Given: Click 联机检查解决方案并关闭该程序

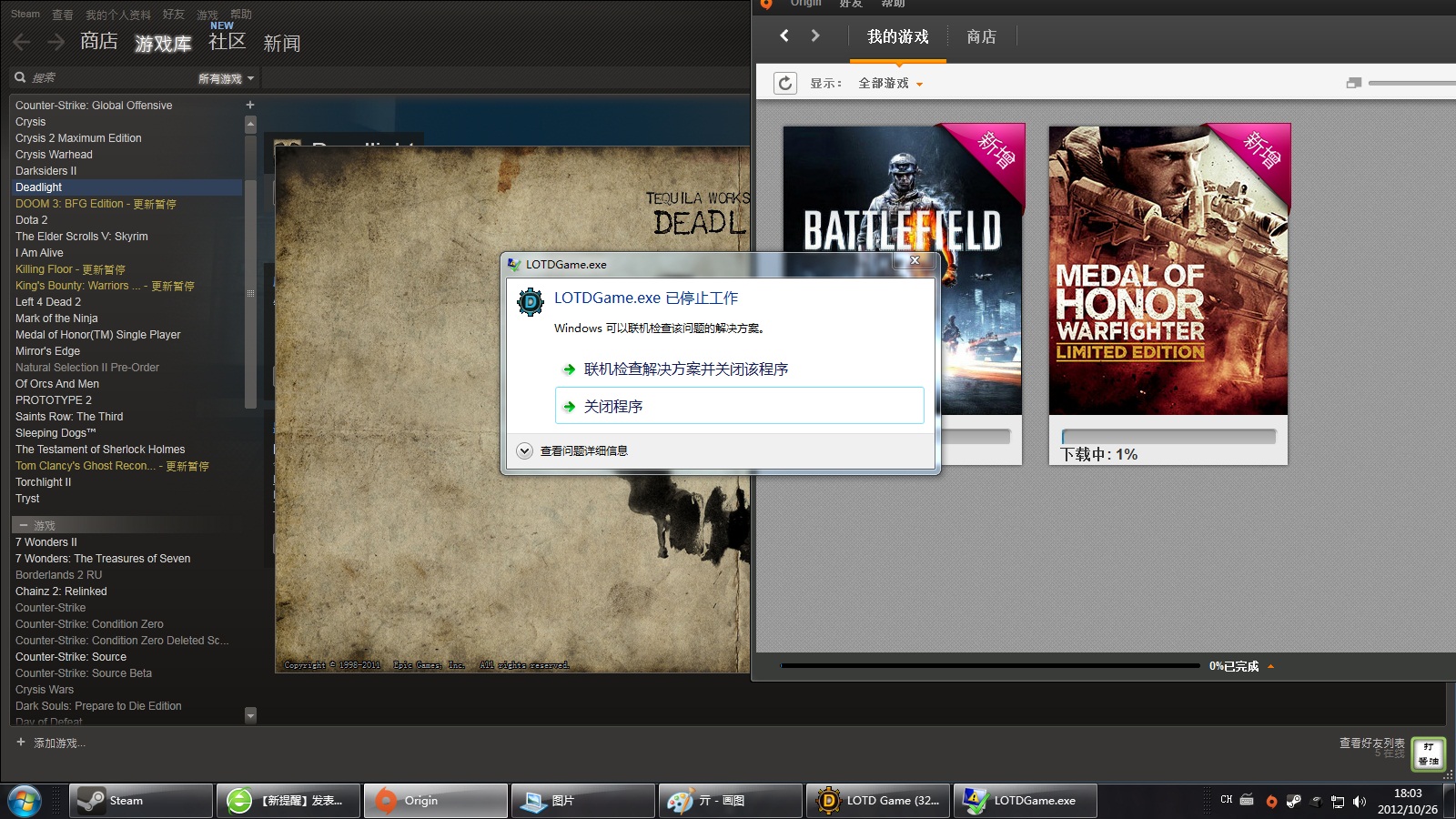Looking at the screenshot, I should 686,369.
